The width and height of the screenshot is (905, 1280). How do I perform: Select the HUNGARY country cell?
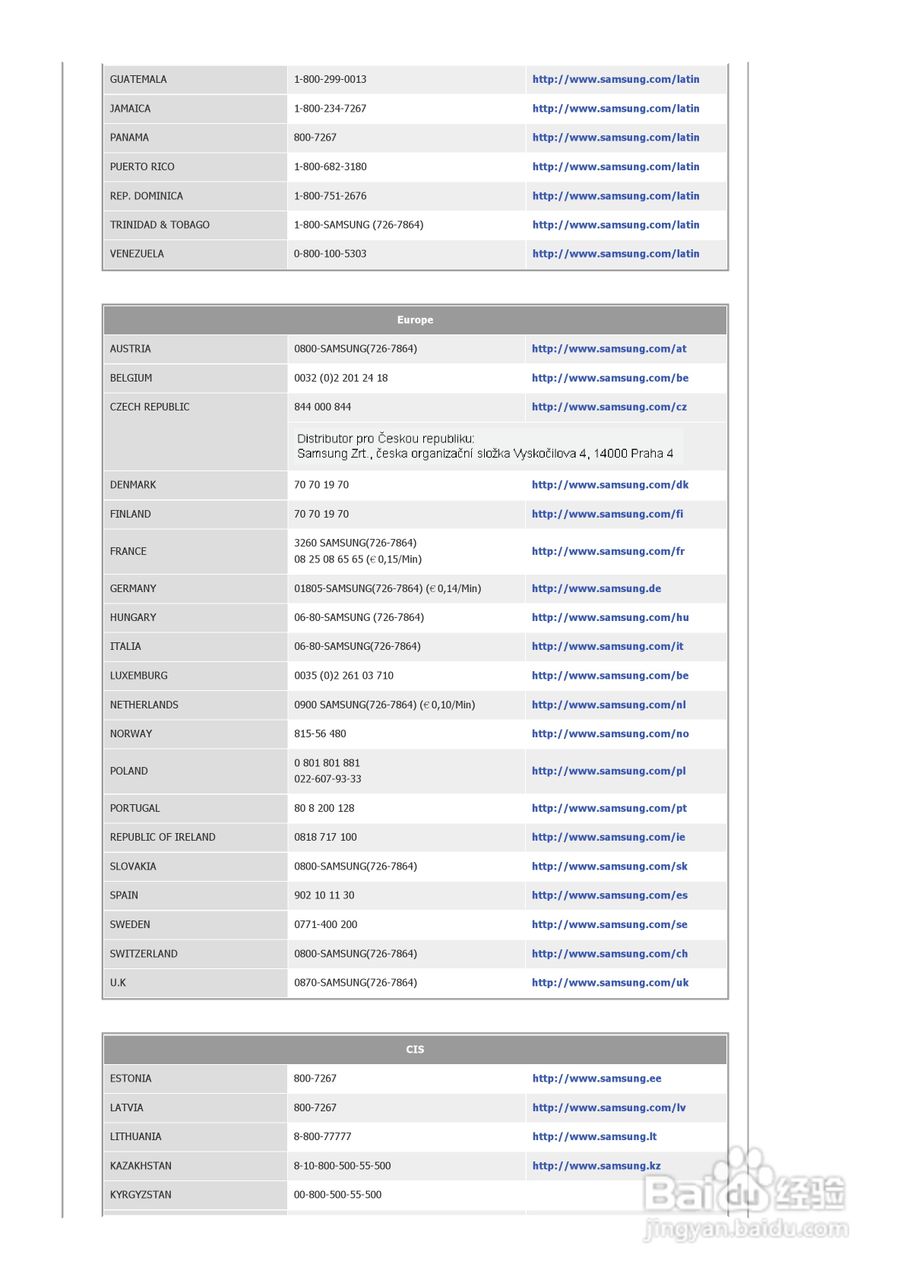195,618
